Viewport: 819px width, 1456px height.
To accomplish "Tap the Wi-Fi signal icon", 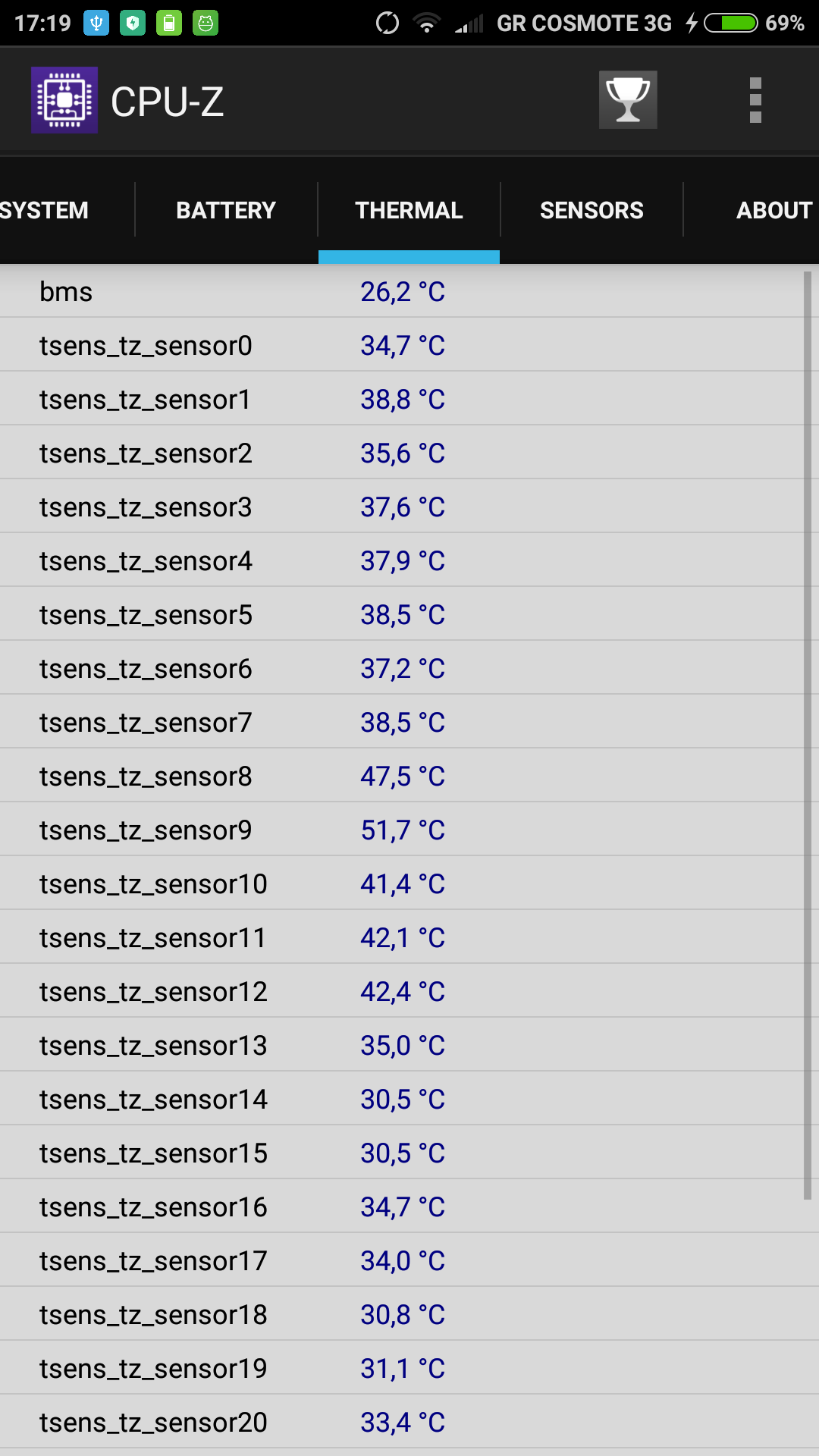I will click(x=428, y=23).
